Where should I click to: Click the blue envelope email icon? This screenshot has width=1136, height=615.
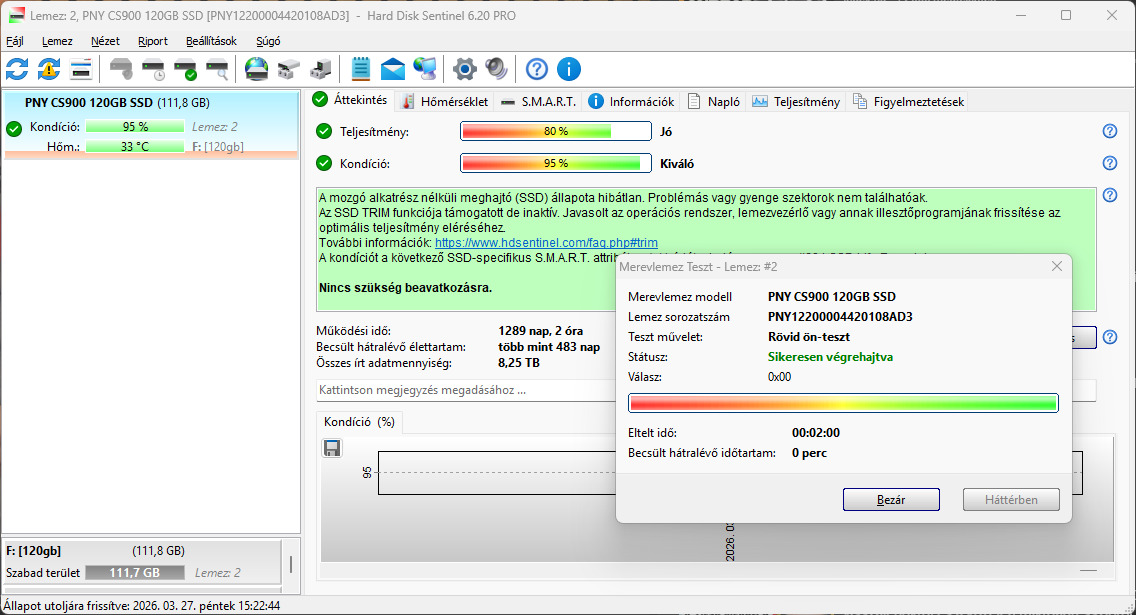393,70
